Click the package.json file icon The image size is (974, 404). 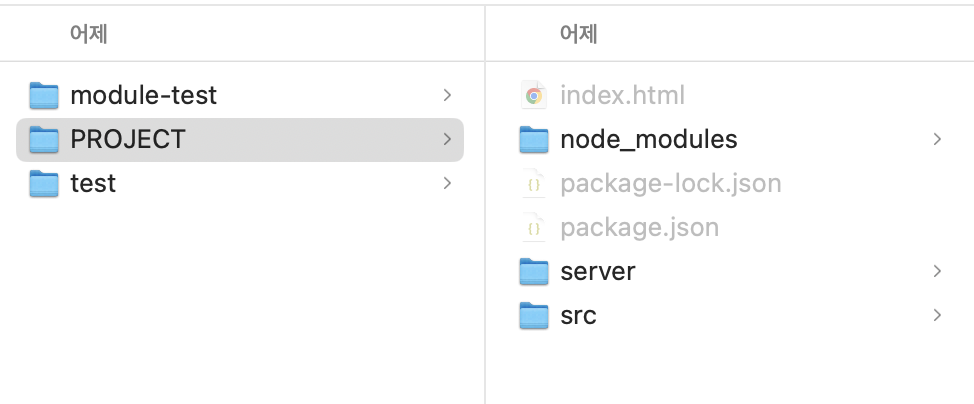pos(534,227)
